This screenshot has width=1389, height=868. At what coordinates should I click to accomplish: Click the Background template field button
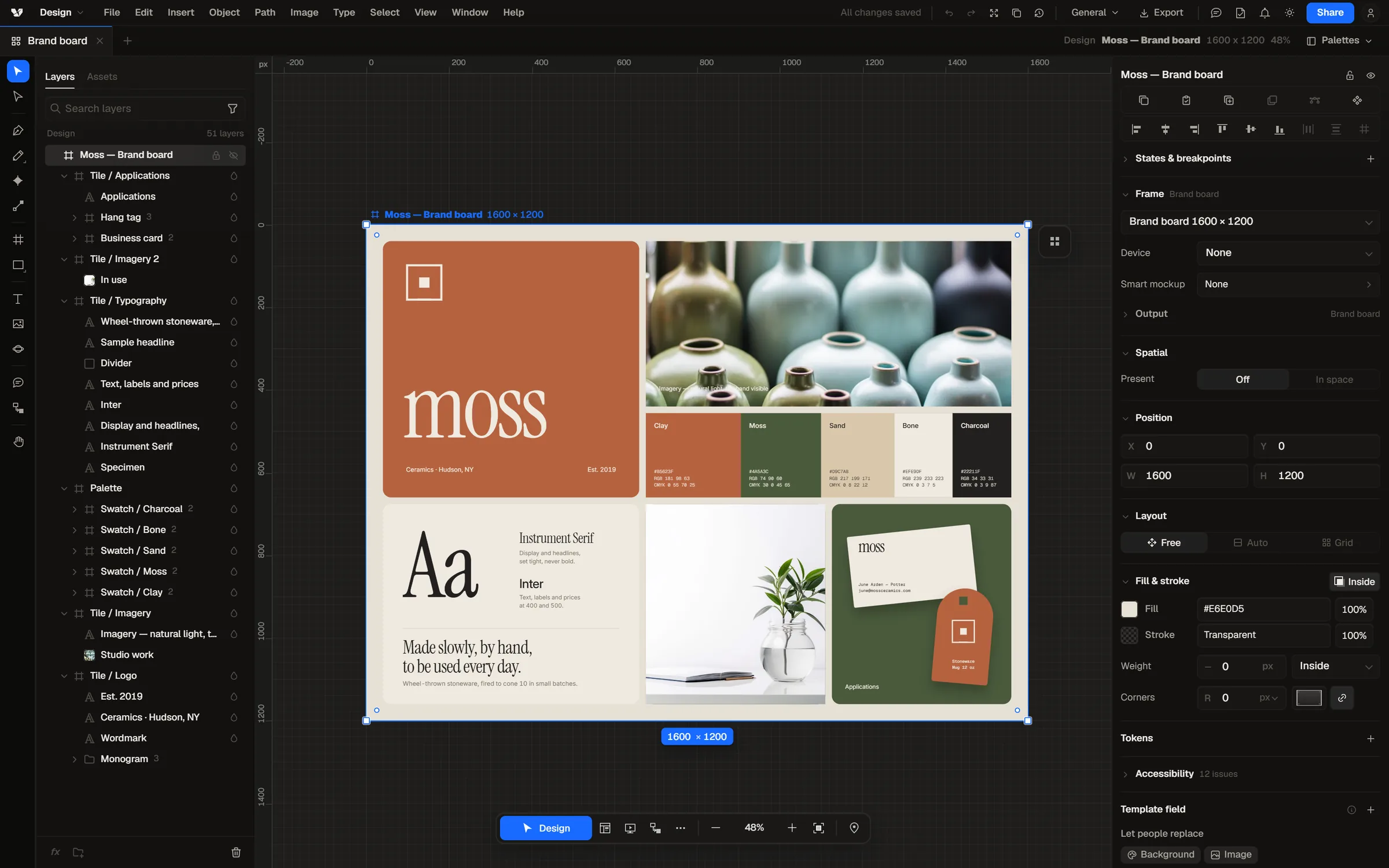[1161, 855]
